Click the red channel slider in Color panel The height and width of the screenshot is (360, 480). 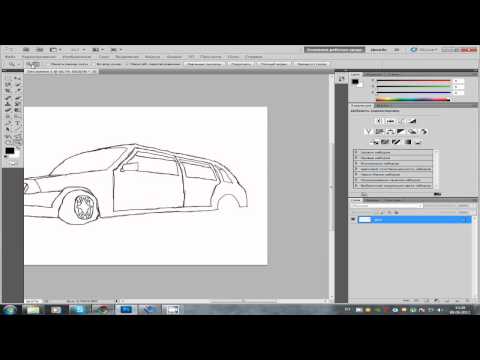pos(413,81)
